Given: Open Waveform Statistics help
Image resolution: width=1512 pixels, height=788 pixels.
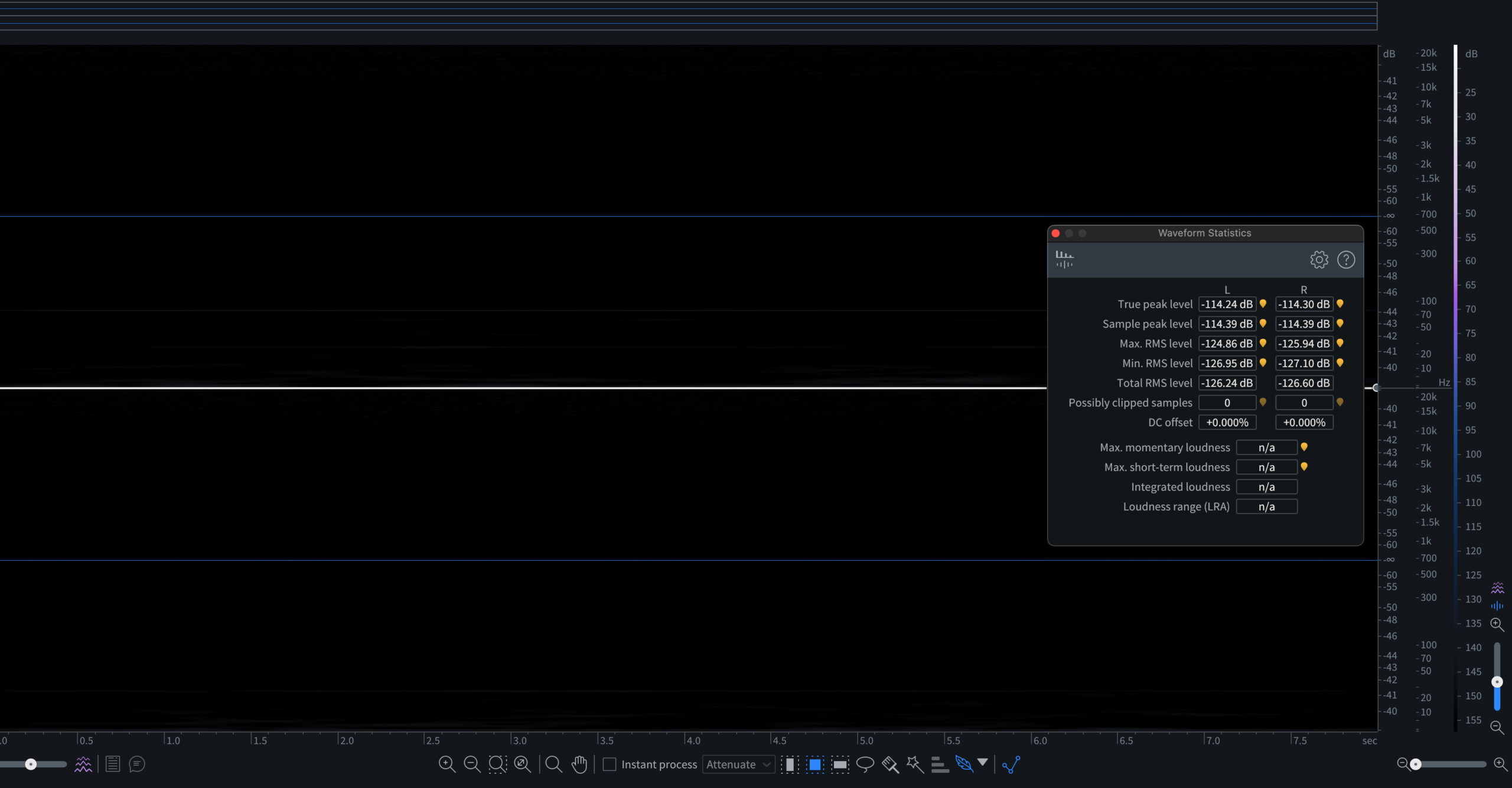Looking at the screenshot, I should [1346, 260].
